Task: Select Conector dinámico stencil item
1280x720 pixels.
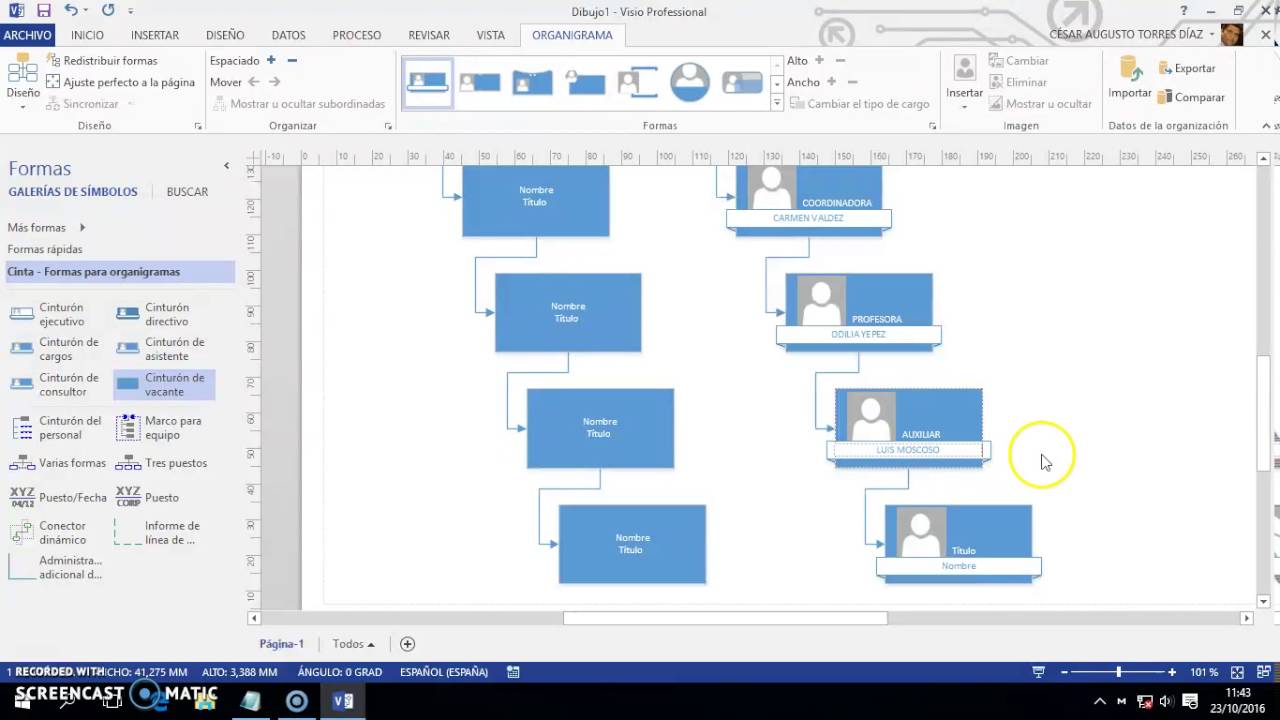Action: point(50,532)
